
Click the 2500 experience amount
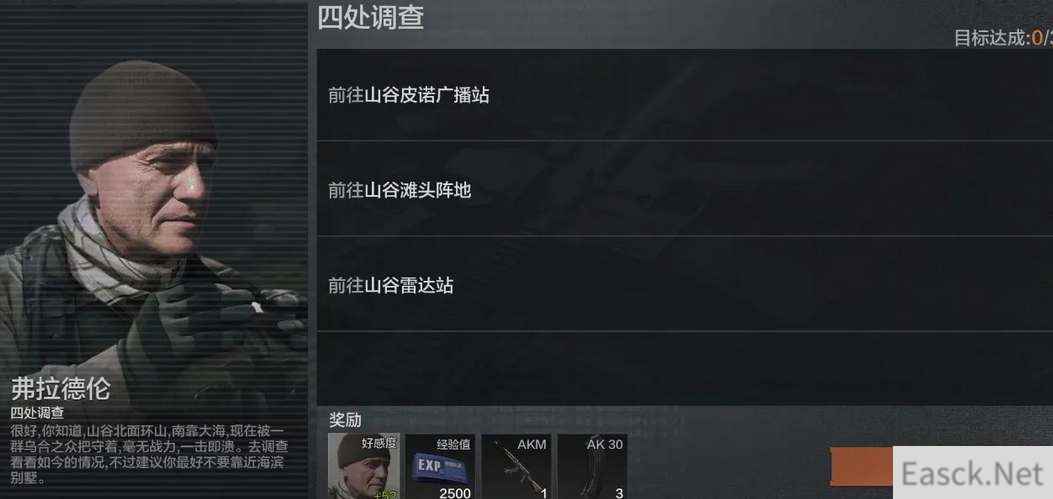[455, 494]
